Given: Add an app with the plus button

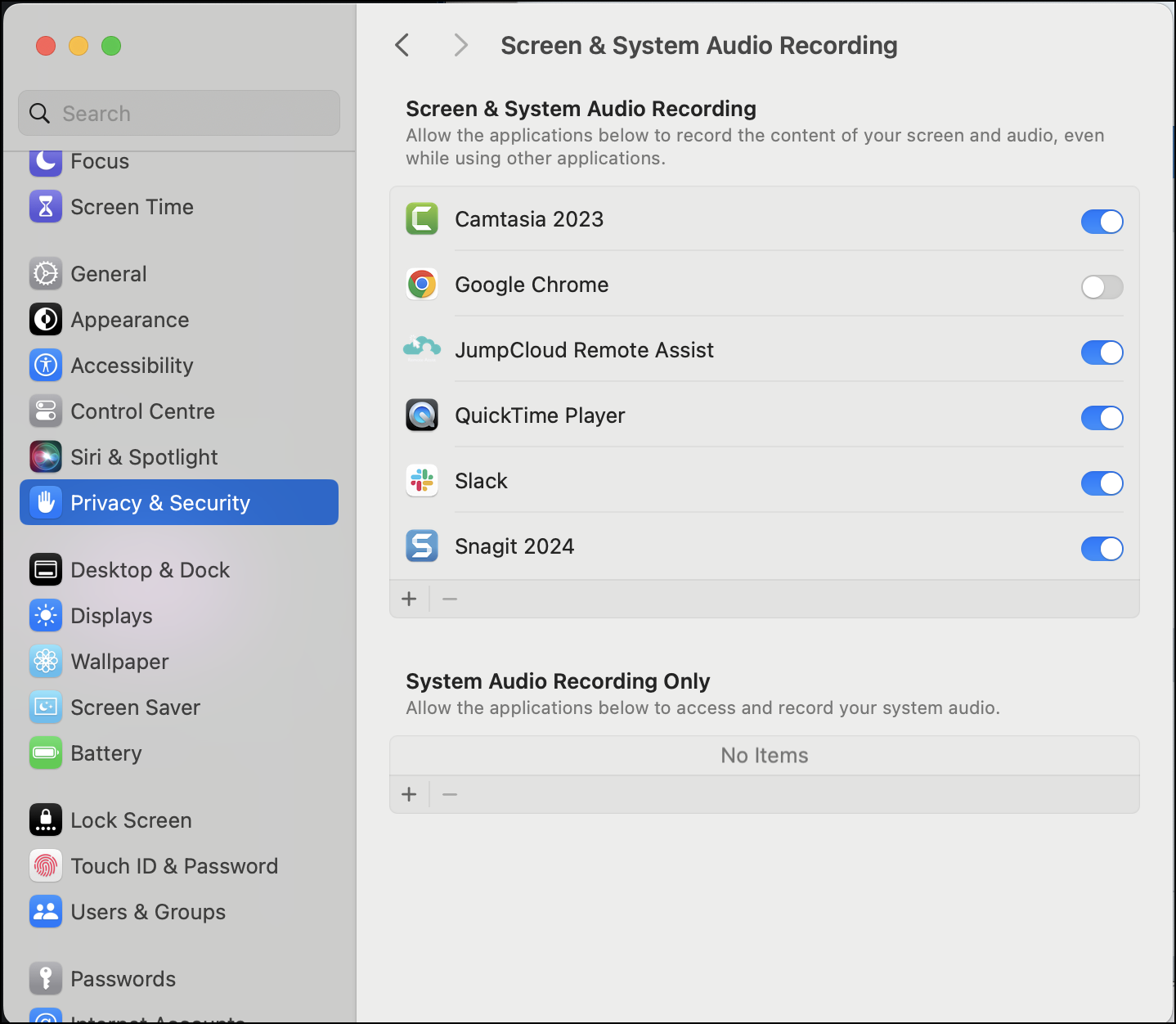Looking at the screenshot, I should (x=409, y=599).
